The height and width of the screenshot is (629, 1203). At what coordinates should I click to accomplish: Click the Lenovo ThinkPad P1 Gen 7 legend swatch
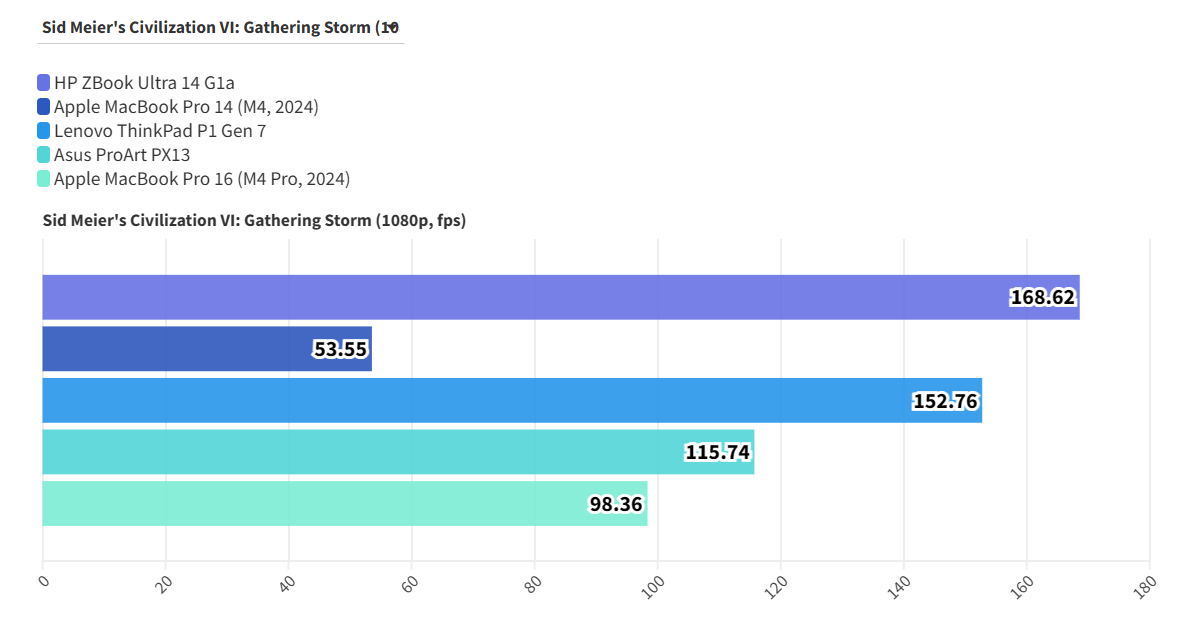43,131
